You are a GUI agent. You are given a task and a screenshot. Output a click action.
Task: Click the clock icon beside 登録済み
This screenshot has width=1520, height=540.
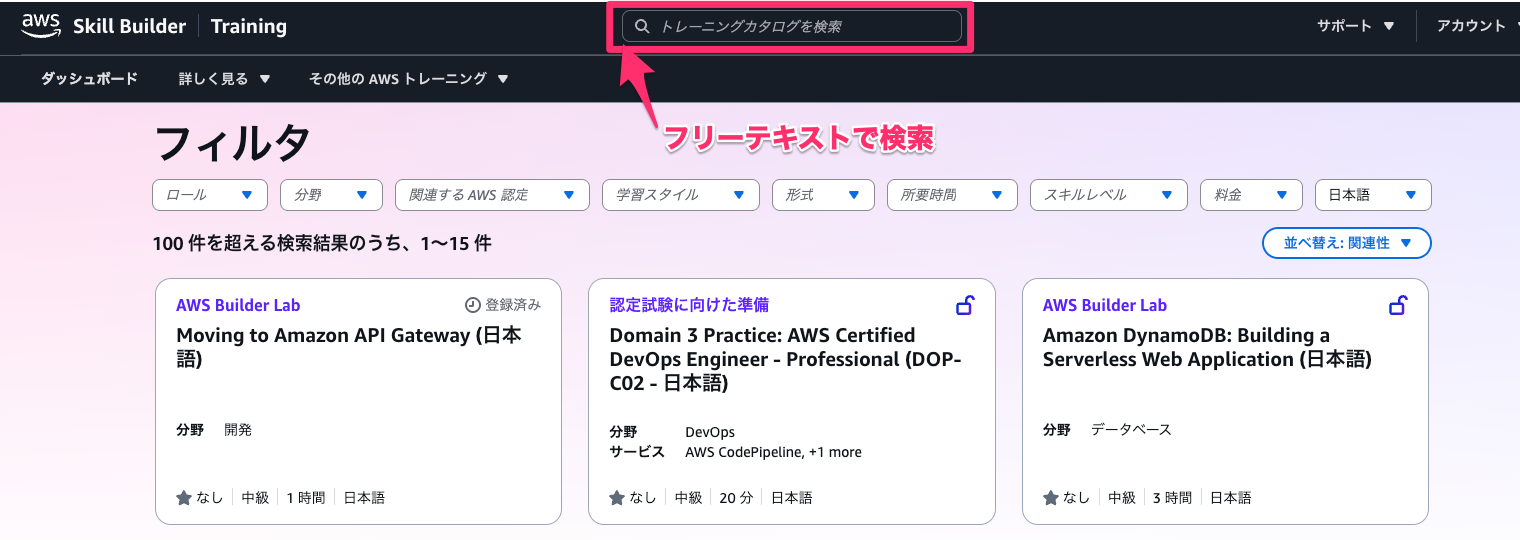click(x=473, y=305)
